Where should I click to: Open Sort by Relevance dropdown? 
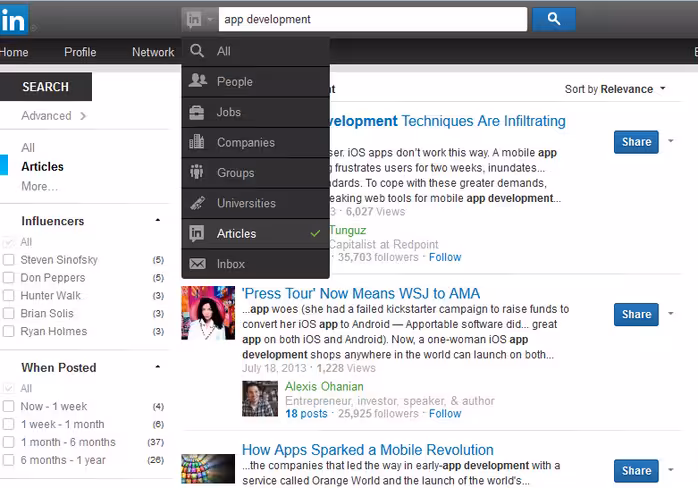(x=615, y=89)
